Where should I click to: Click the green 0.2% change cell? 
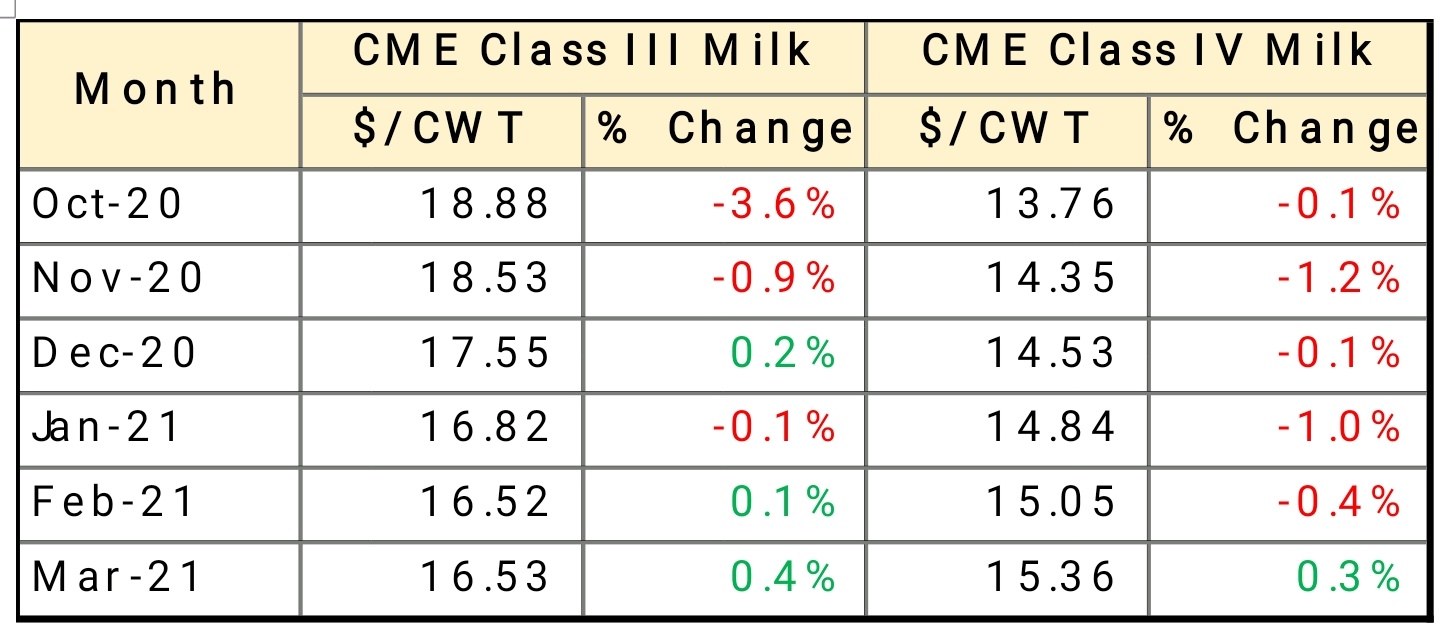tap(783, 353)
